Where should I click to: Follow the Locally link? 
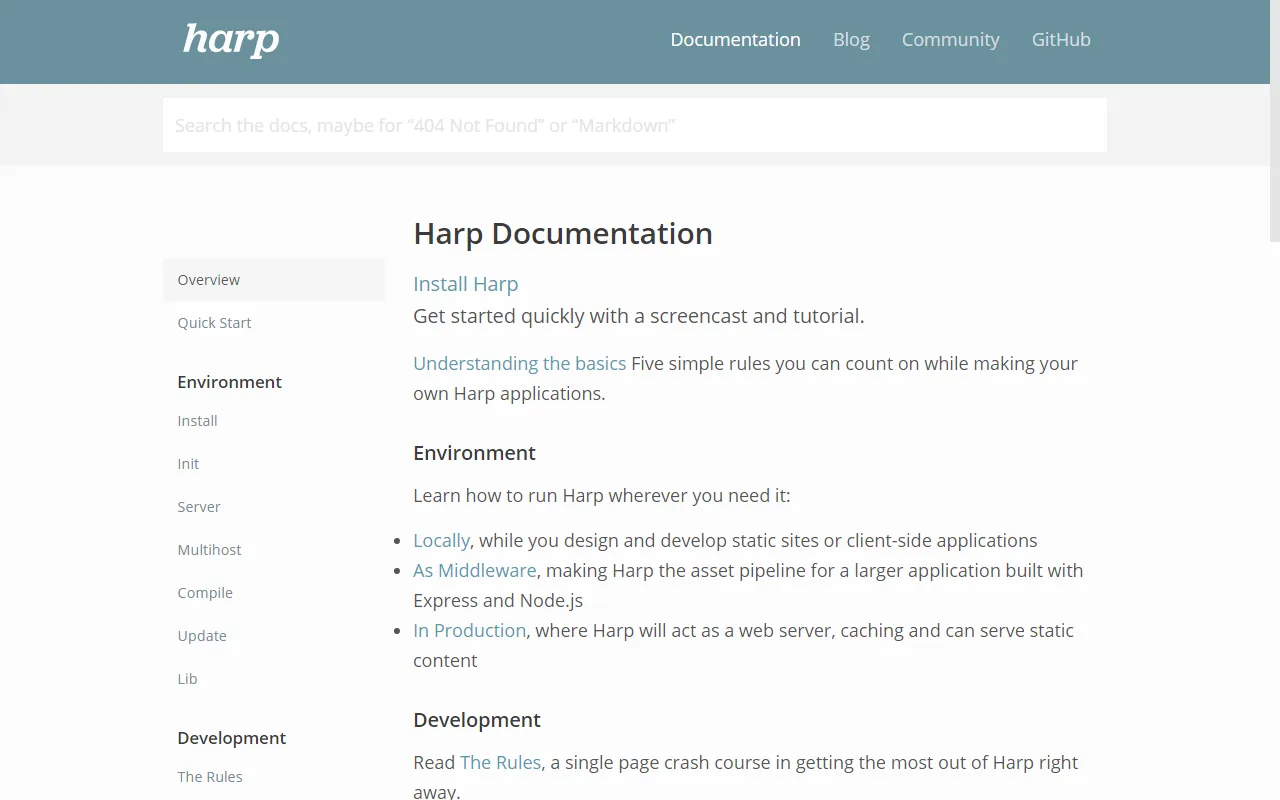[x=441, y=541]
